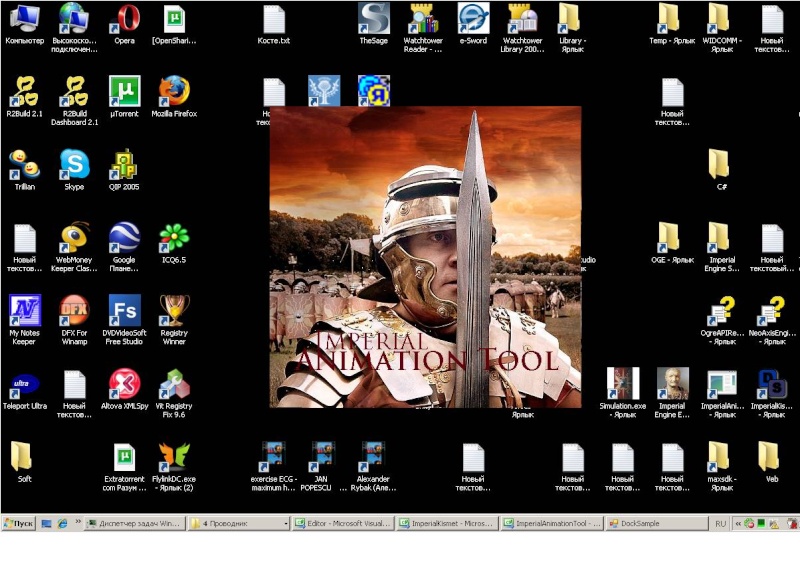This screenshot has width=800, height=566.
Task: Open the Trillian messenger shortcut
Action: point(24,170)
